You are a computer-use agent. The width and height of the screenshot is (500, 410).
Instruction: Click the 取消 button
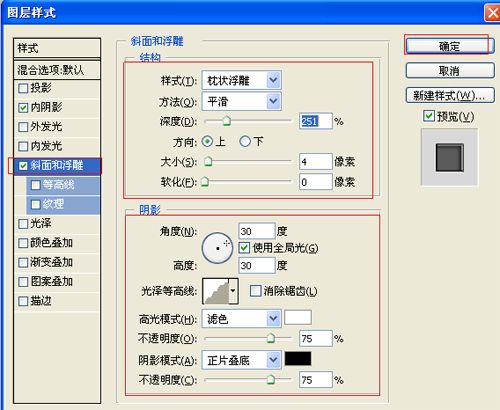coord(450,70)
